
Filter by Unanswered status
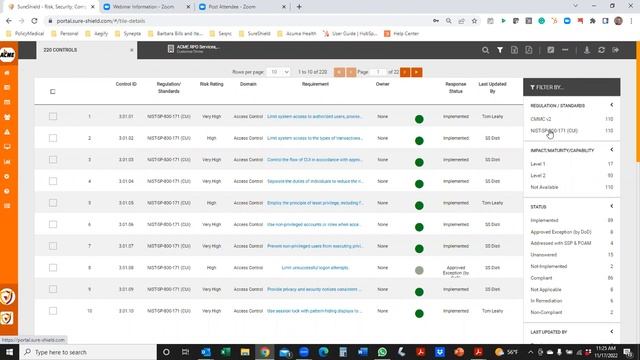543,255
